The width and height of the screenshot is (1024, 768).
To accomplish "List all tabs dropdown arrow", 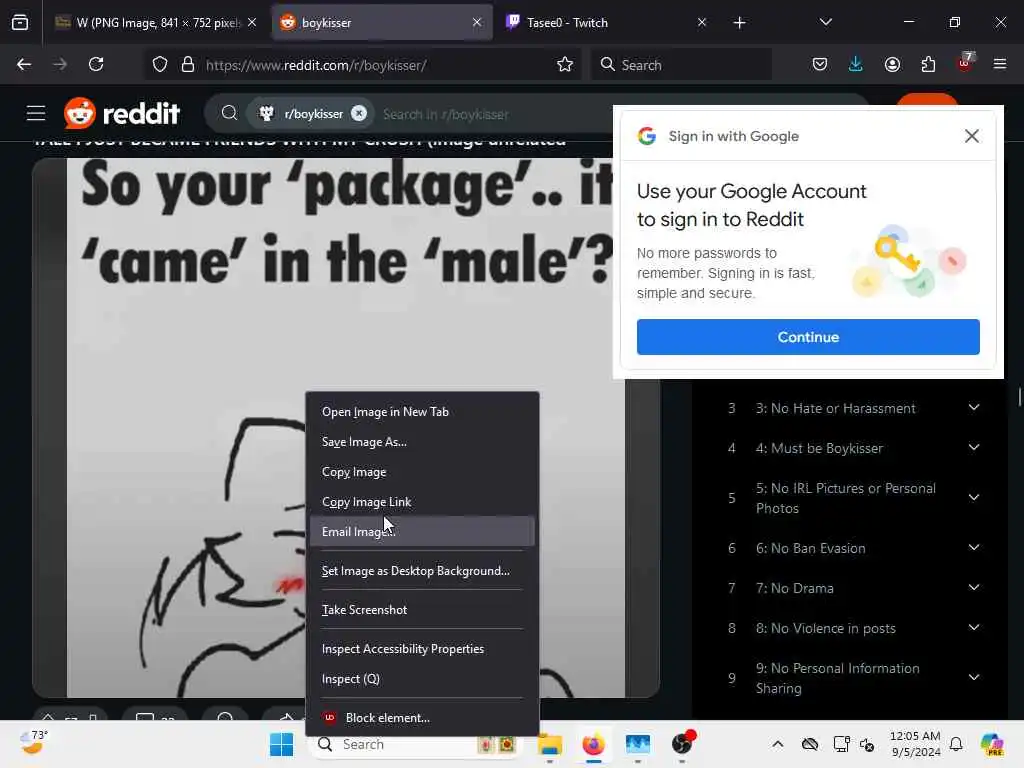I will [825, 22].
